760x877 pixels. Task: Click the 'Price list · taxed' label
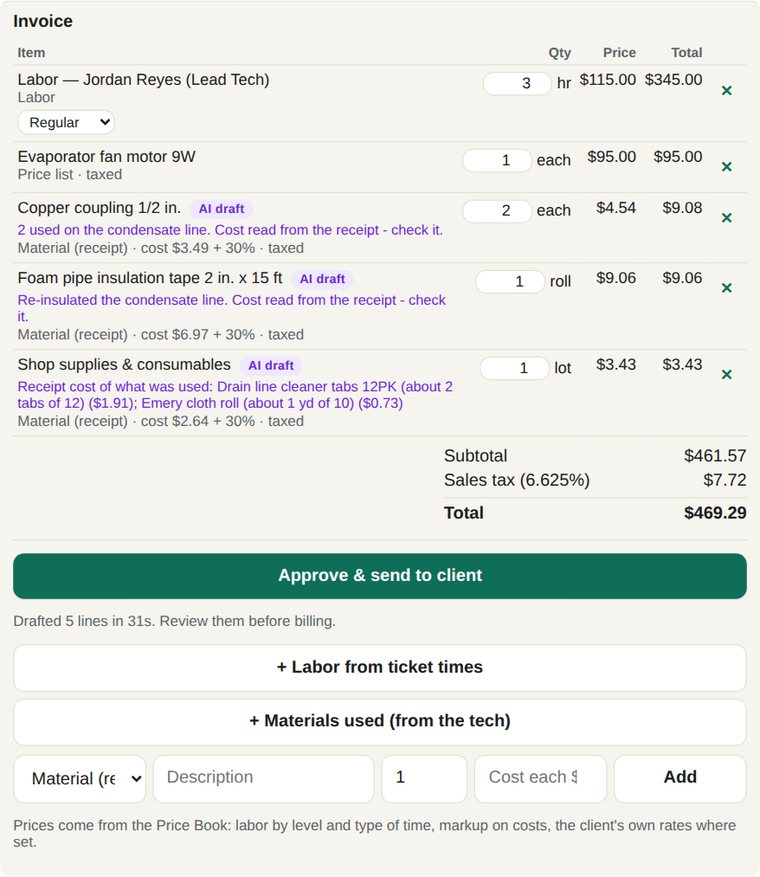coord(70,175)
